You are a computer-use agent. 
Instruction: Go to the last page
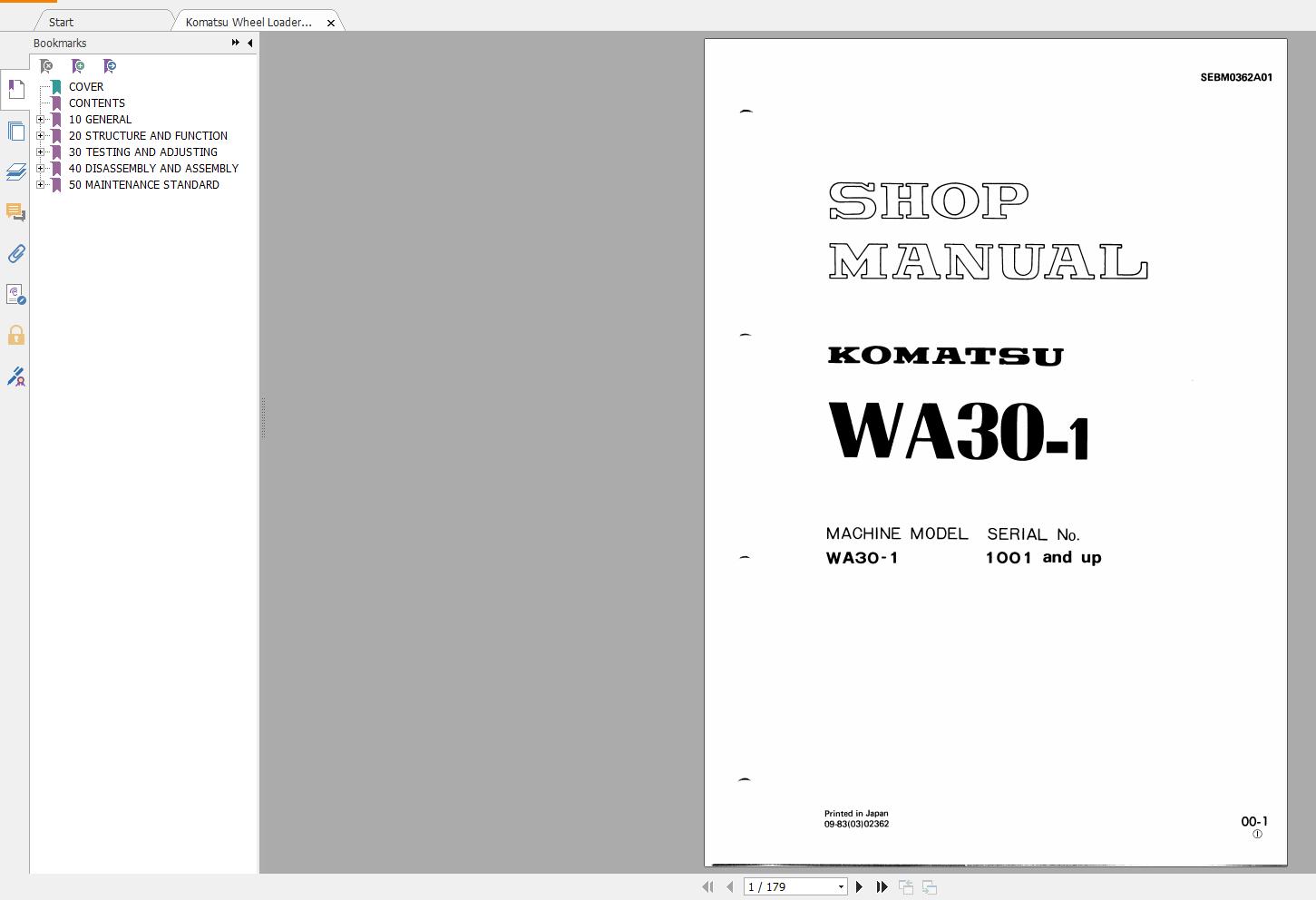coord(882,886)
